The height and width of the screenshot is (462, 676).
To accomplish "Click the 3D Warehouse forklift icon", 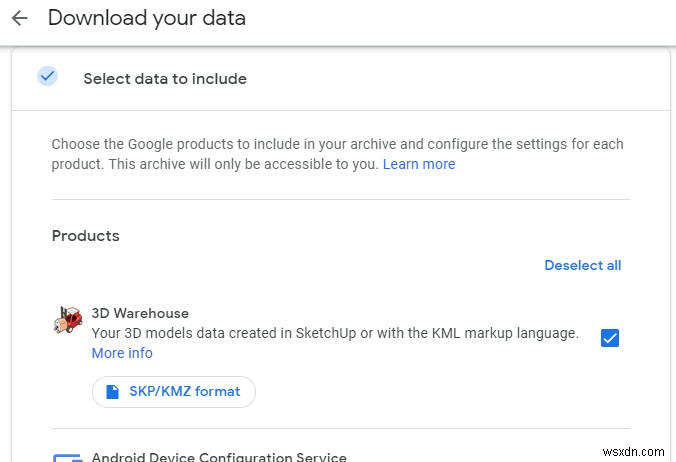I will 68,320.
